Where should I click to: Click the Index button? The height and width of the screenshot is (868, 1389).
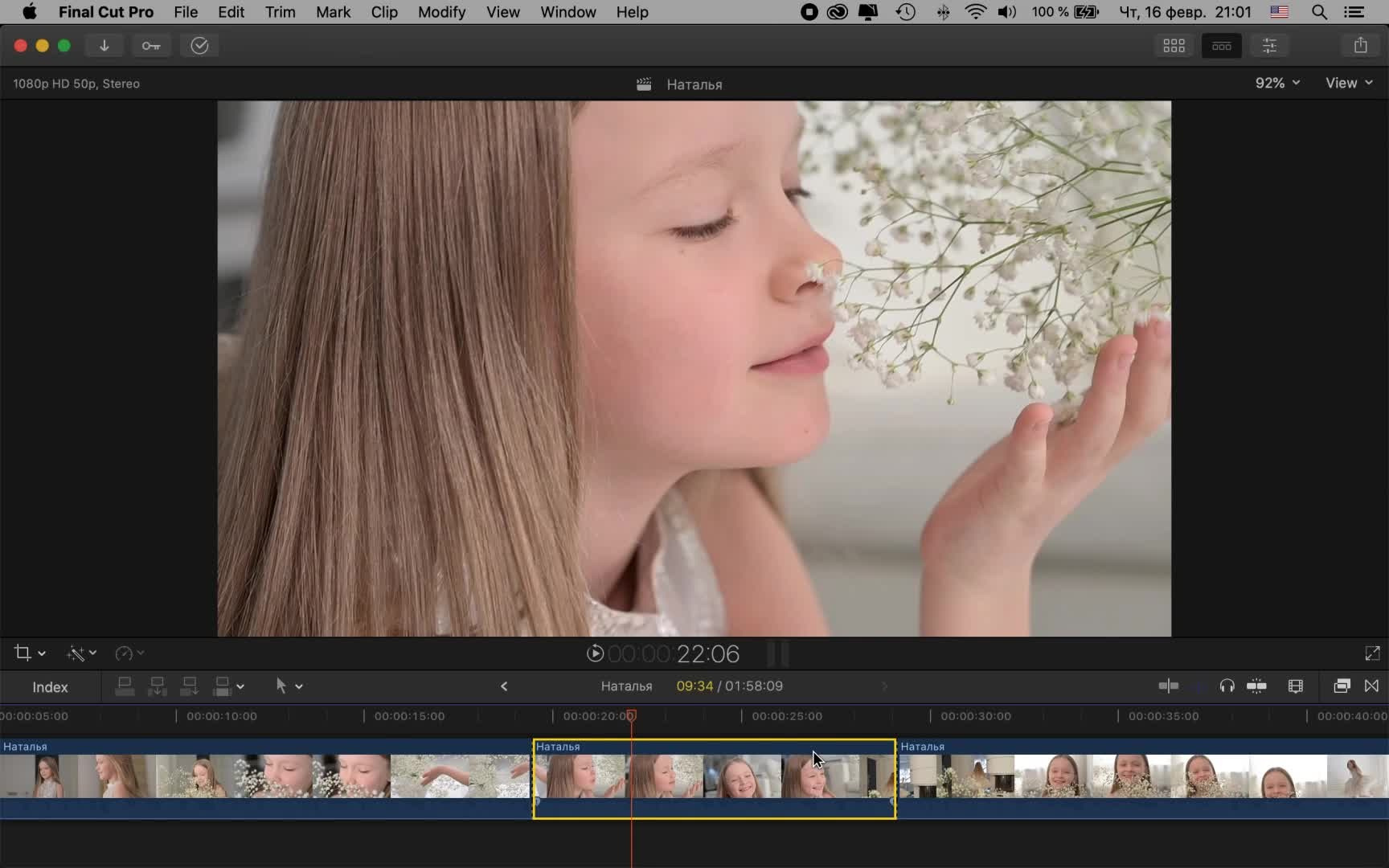(x=50, y=687)
